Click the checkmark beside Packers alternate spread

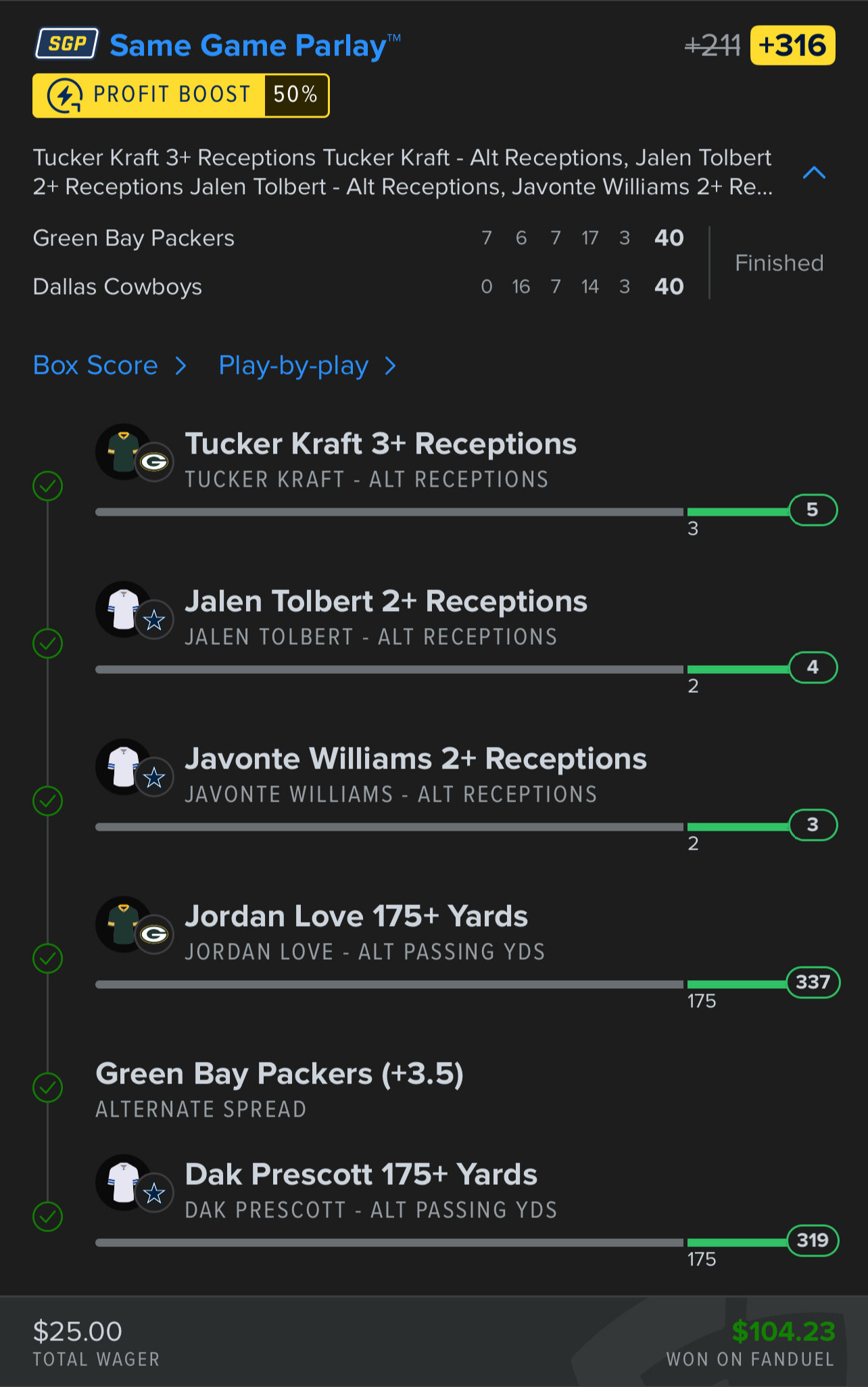click(x=48, y=1088)
